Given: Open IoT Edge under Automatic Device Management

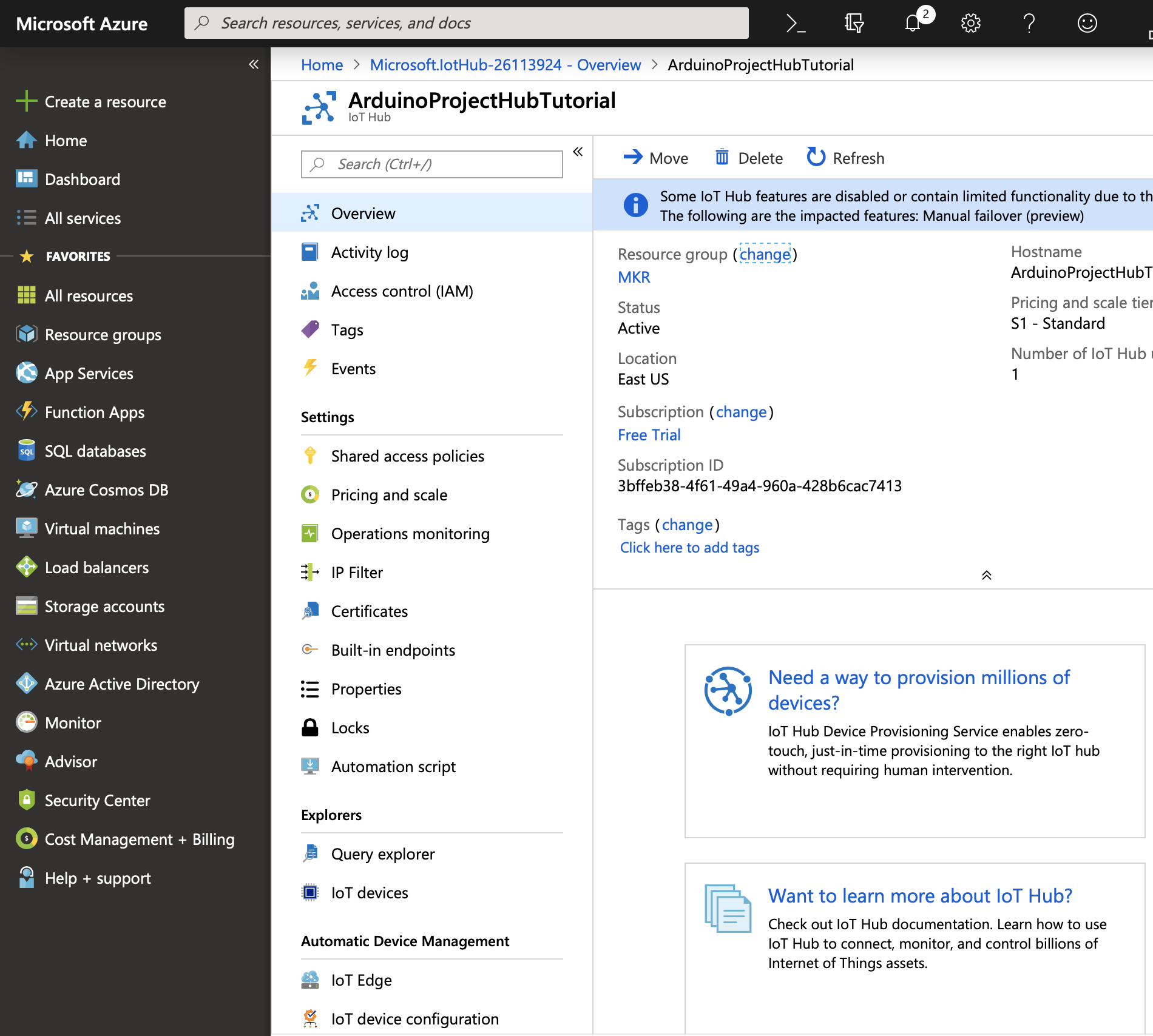Looking at the screenshot, I should 362,980.
